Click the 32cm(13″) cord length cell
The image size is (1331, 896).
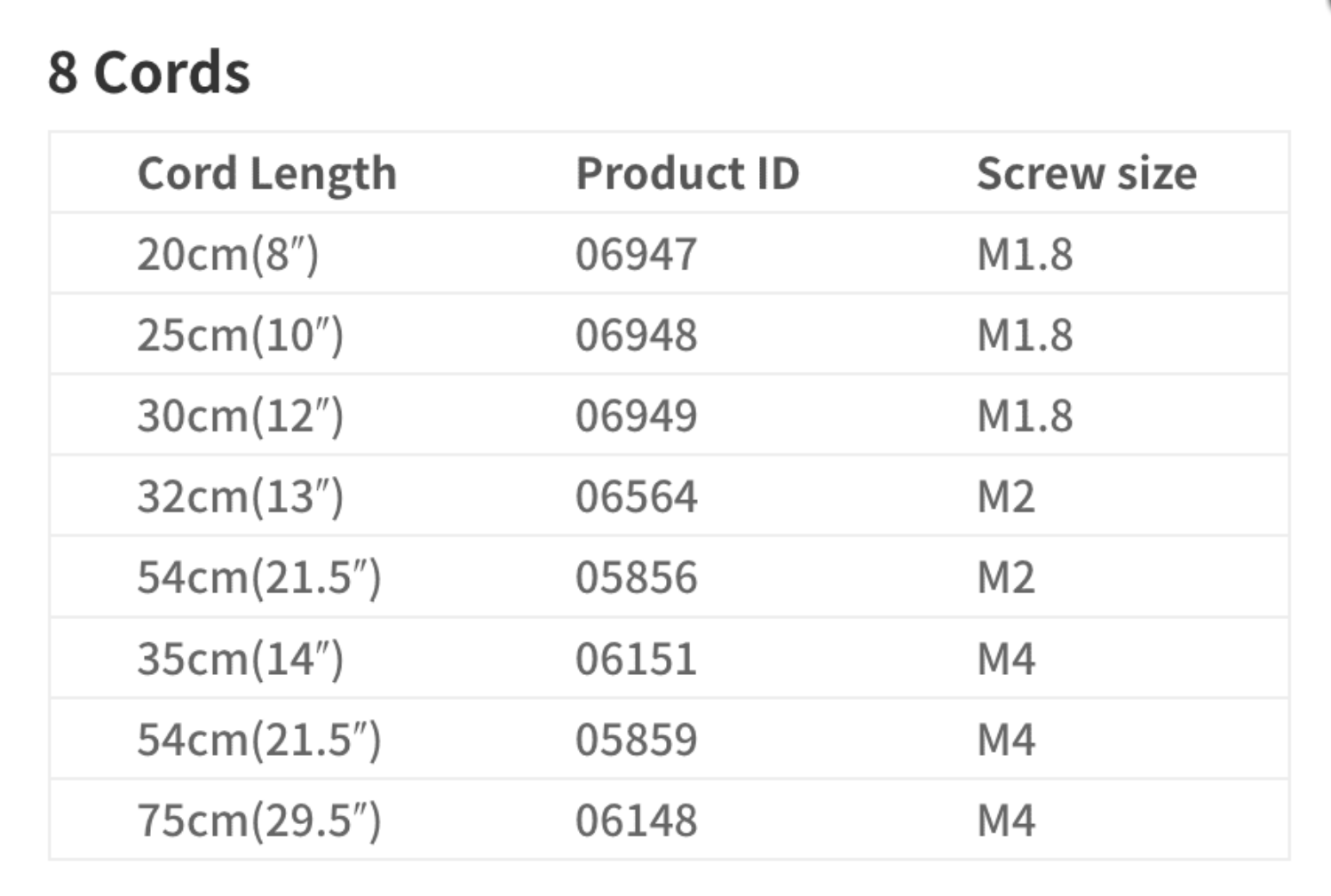click(x=240, y=497)
